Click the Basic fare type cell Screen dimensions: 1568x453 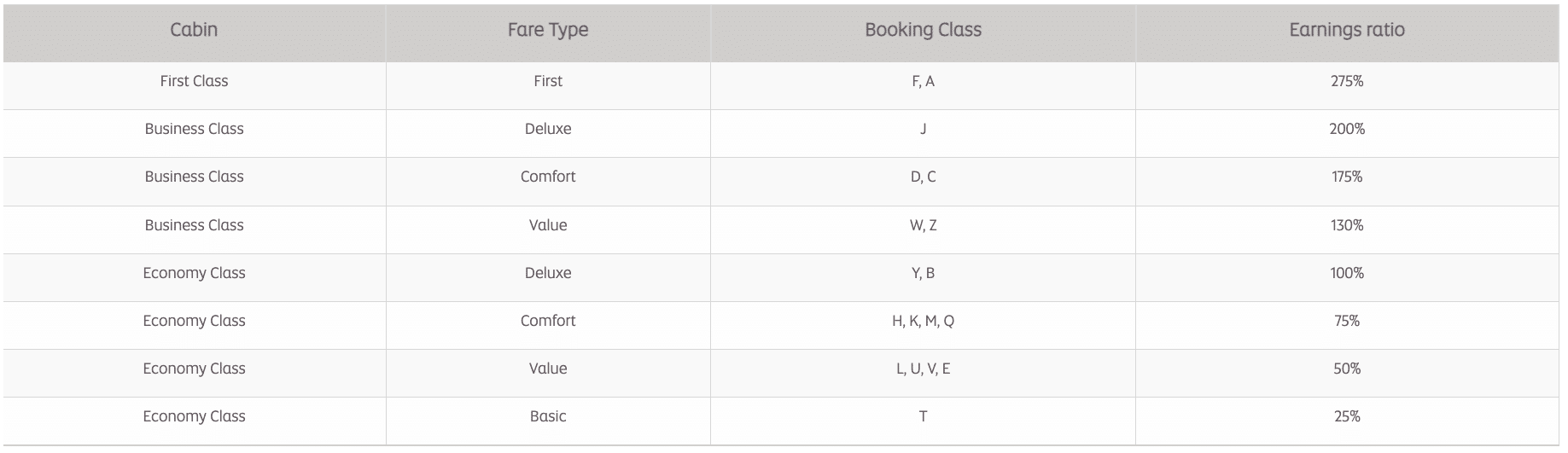pos(547,416)
